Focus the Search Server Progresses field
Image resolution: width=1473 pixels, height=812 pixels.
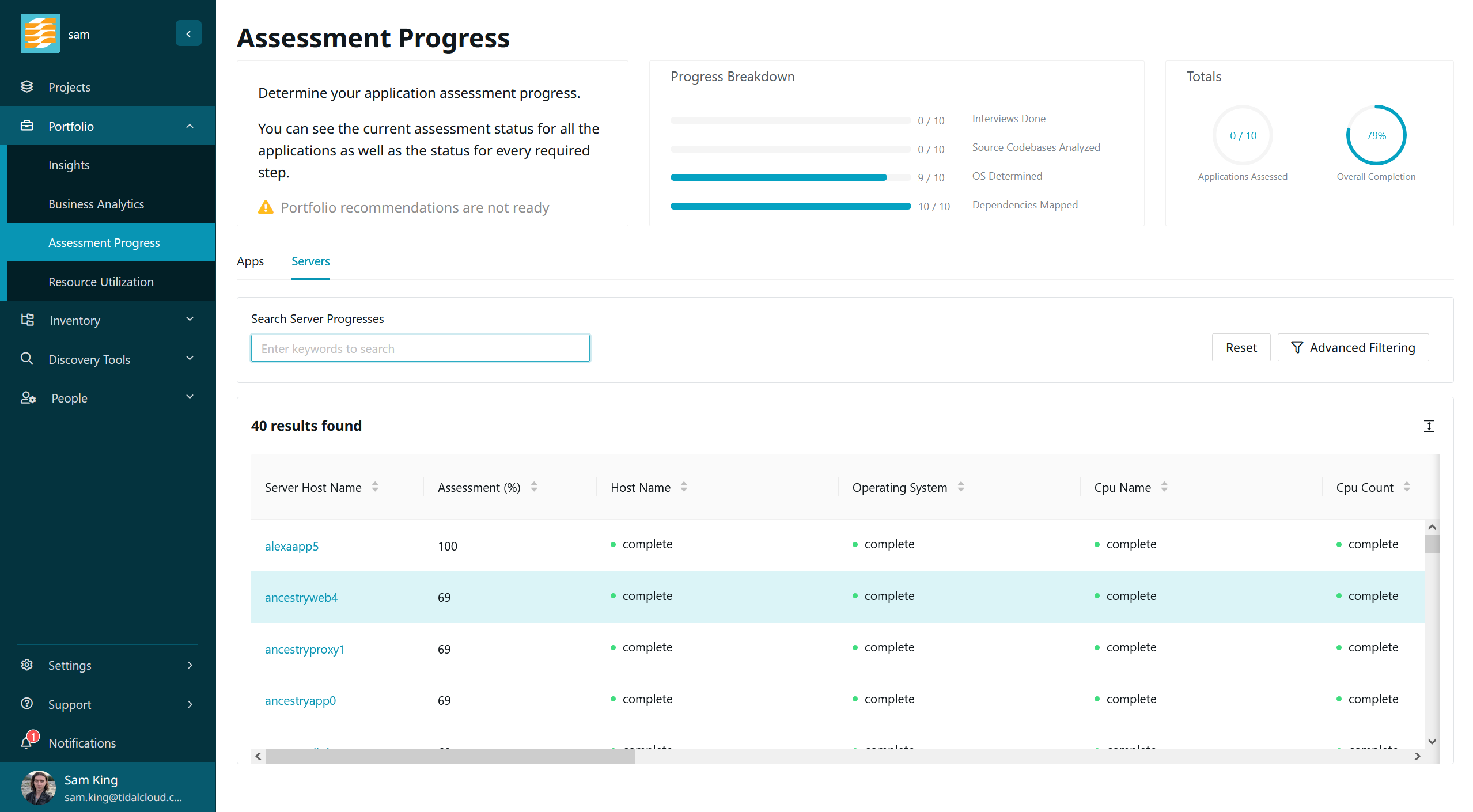tap(420, 348)
